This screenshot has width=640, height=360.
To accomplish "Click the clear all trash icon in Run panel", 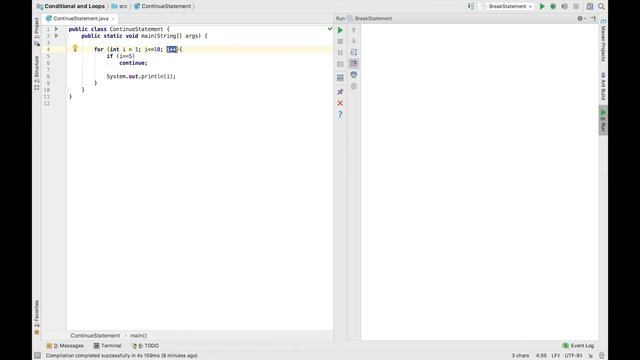I will 353,87.
